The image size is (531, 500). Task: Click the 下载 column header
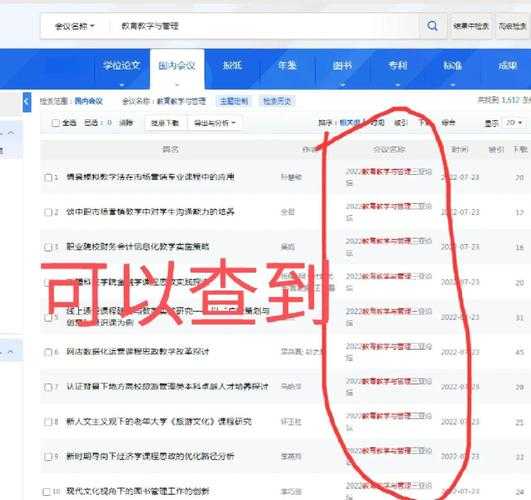click(x=520, y=149)
